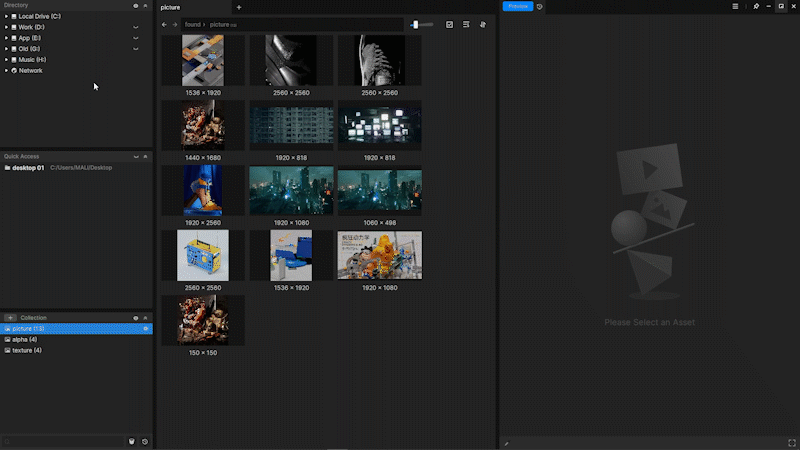The height and width of the screenshot is (450, 800).
Task: Click the rightmost icon in the browser toolbar
Action: pos(483,24)
